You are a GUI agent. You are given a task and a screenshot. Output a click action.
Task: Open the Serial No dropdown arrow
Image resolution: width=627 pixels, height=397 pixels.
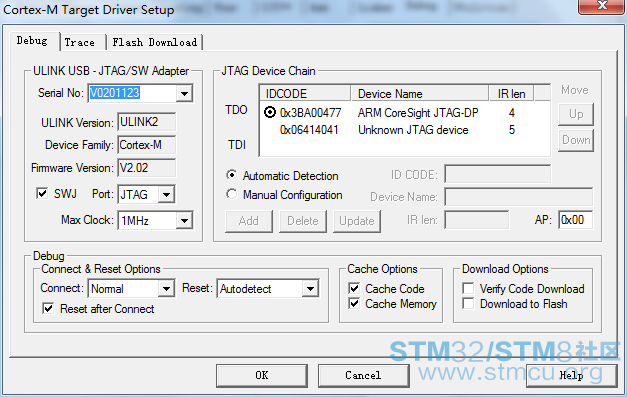click(184, 94)
